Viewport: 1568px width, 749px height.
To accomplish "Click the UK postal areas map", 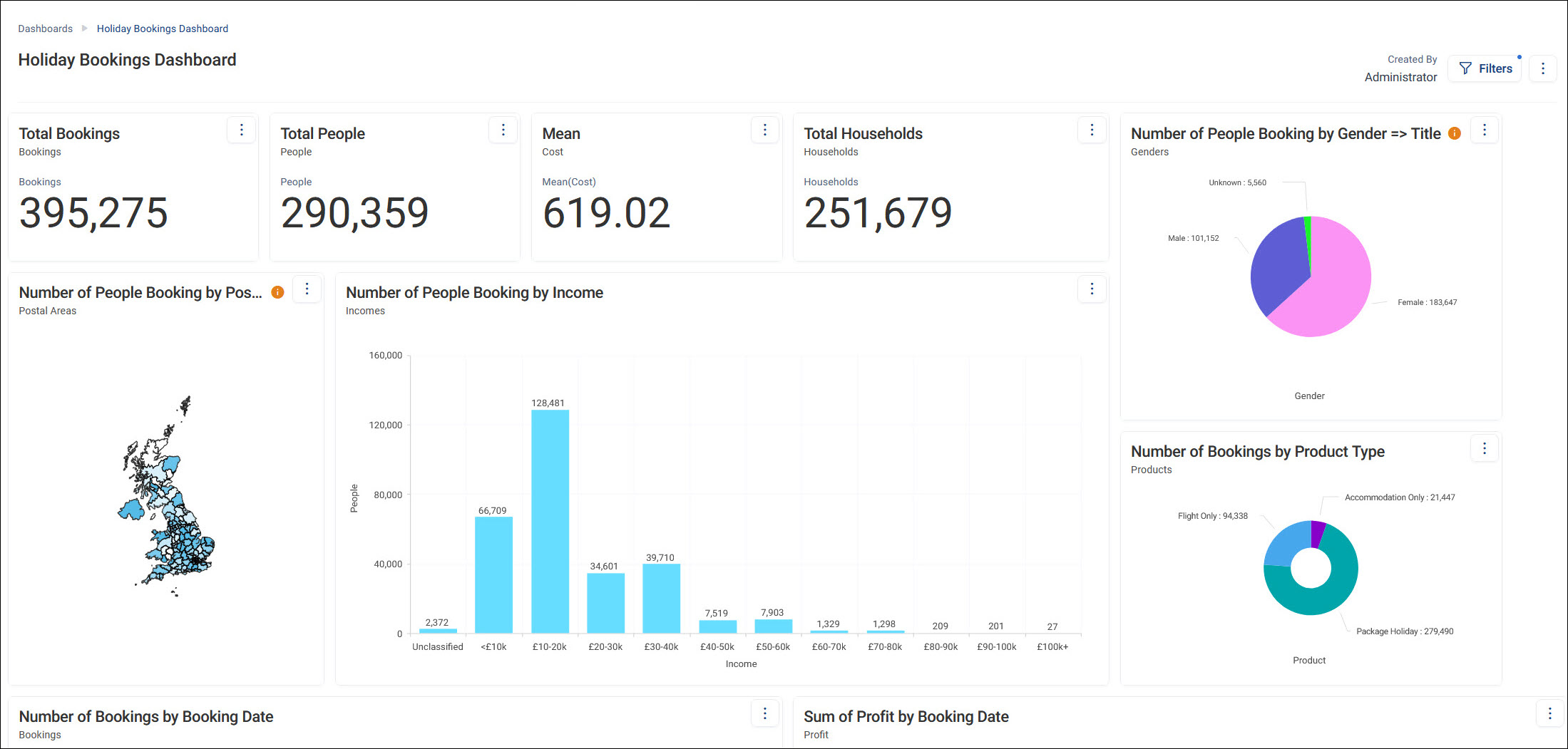I will click(x=168, y=495).
